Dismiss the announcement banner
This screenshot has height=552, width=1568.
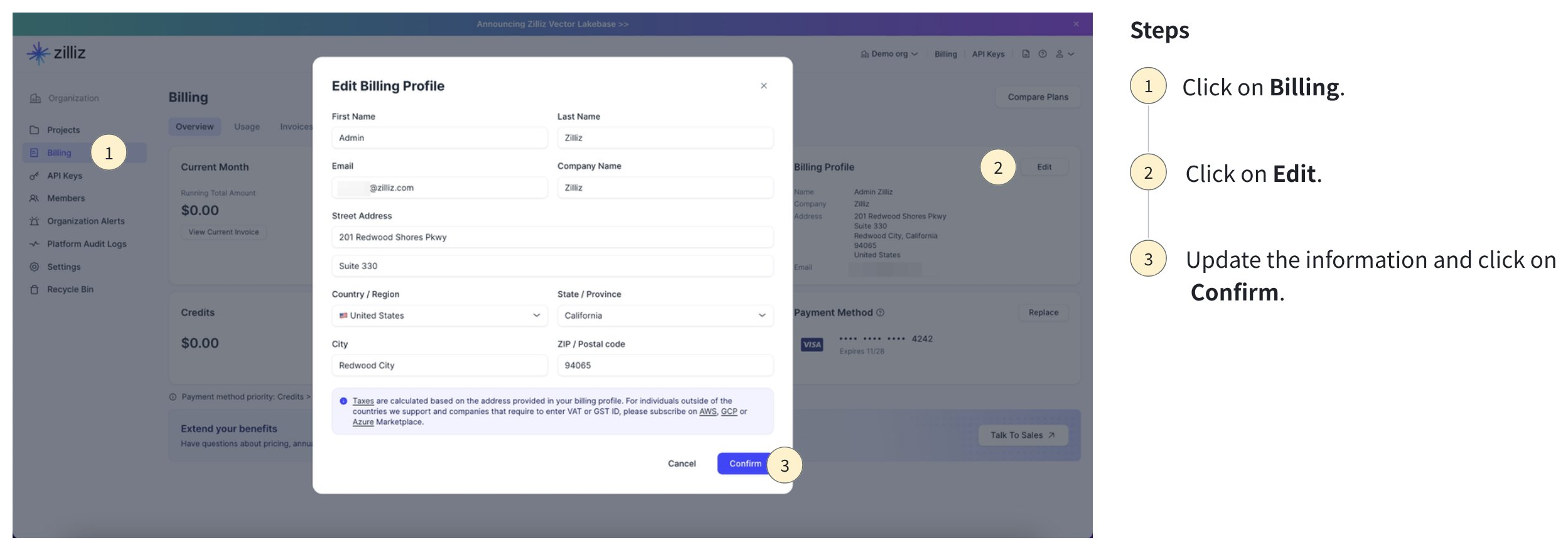point(1076,24)
